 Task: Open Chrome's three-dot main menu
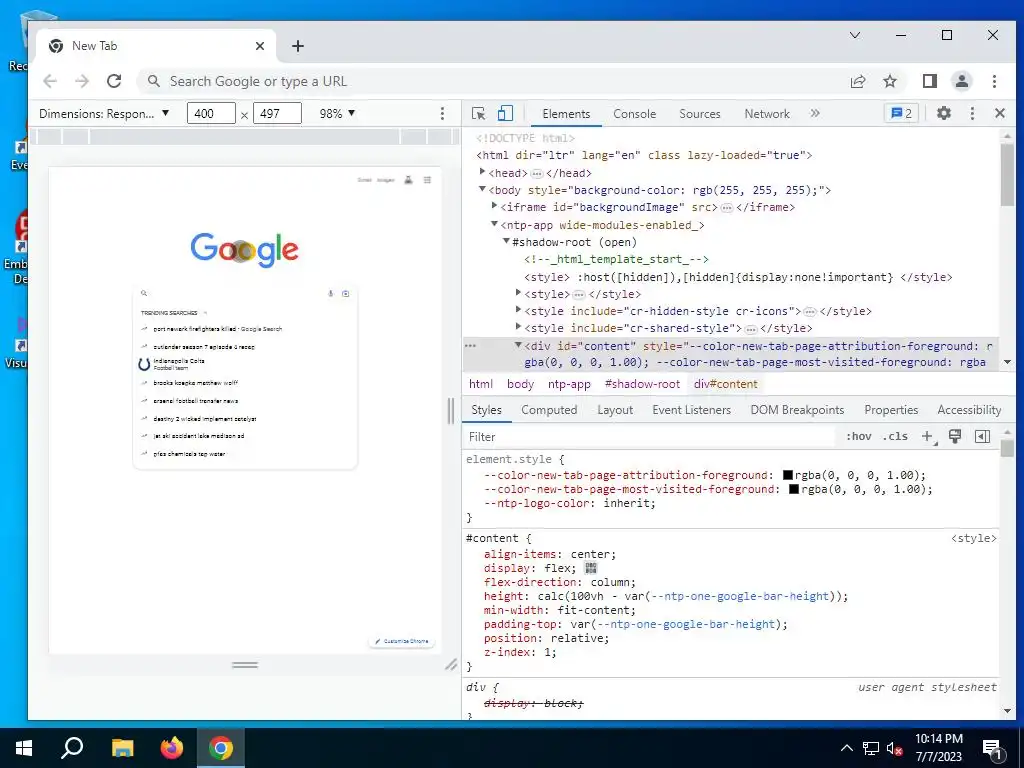click(994, 81)
